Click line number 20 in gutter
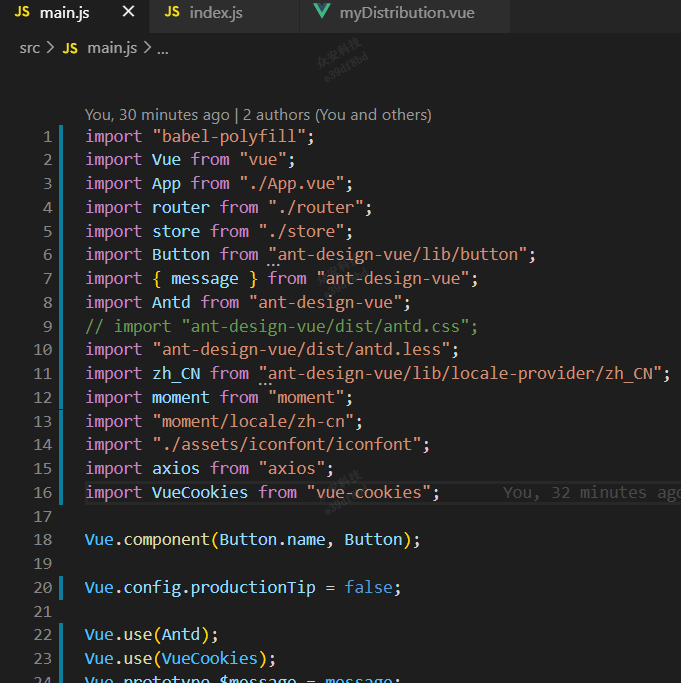Image resolution: width=681 pixels, height=683 pixels. point(43,587)
